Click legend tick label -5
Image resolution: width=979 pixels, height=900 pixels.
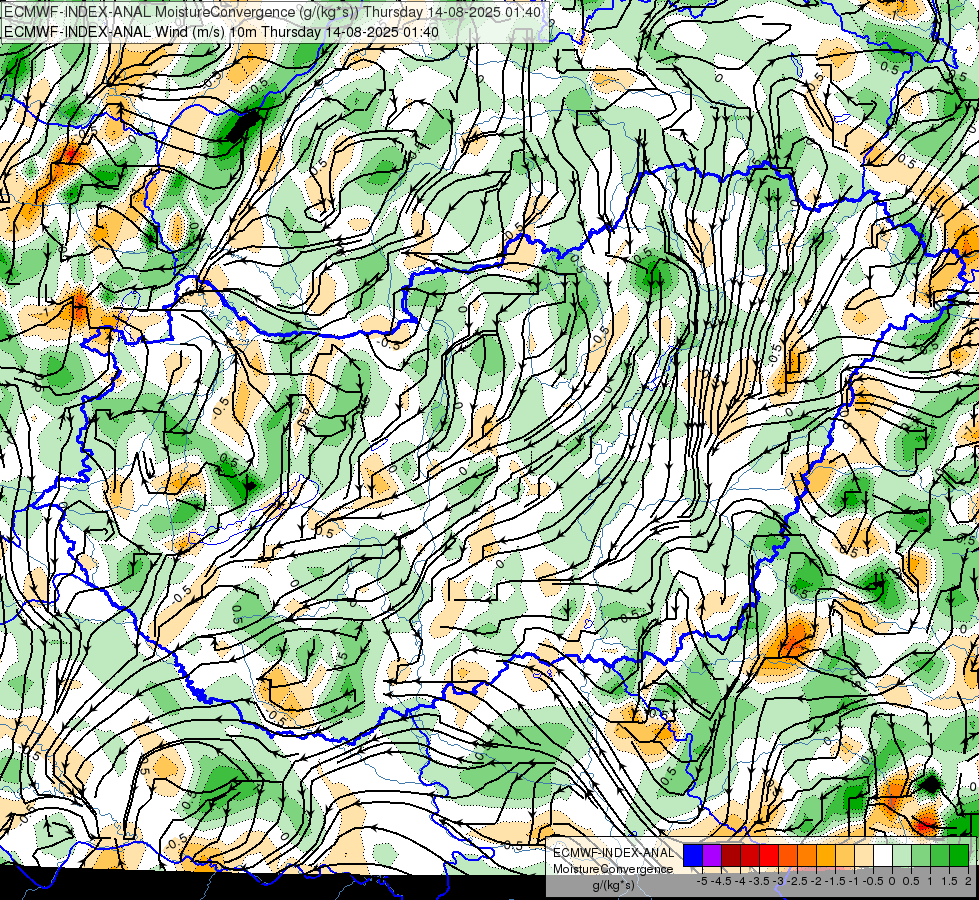click(702, 881)
